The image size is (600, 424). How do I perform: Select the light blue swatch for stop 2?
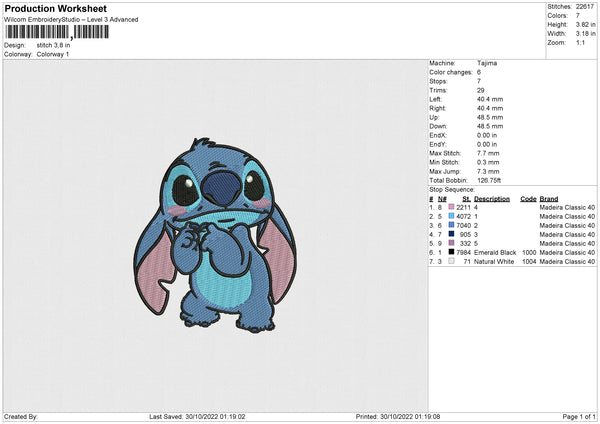click(452, 216)
